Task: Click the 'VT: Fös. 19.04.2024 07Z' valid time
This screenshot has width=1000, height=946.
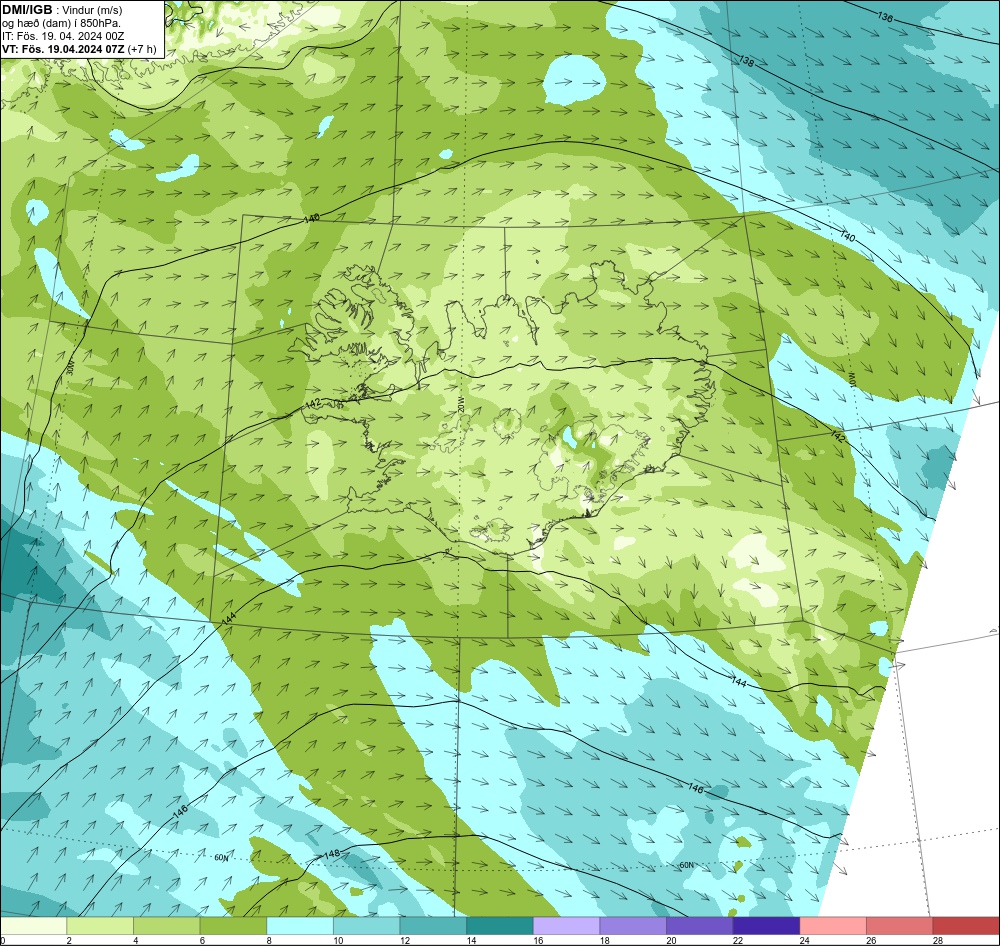Action: 63,49
